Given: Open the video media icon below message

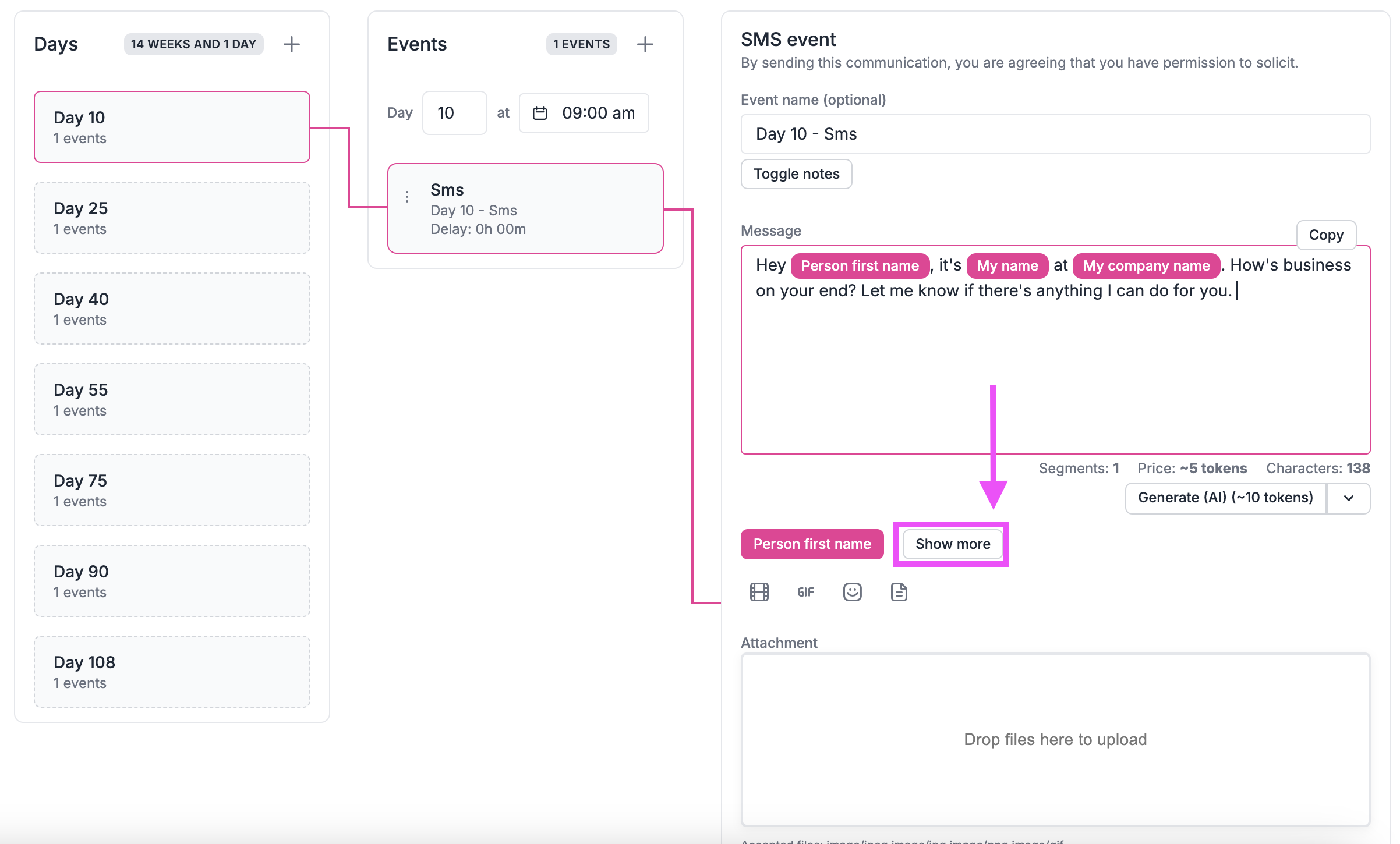Looking at the screenshot, I should click(759, 592).
